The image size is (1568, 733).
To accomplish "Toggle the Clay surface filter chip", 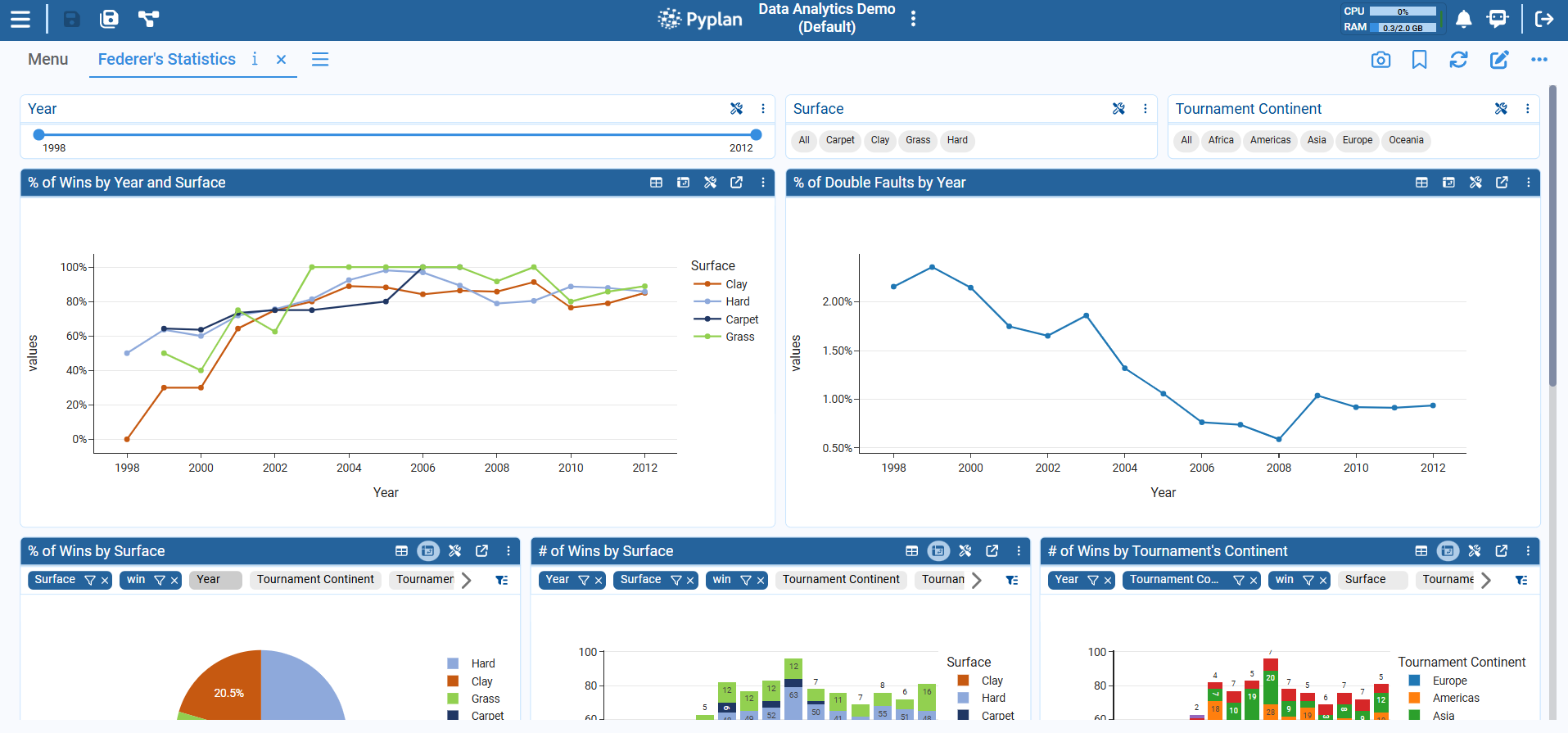I will click(x=879, y=140).
